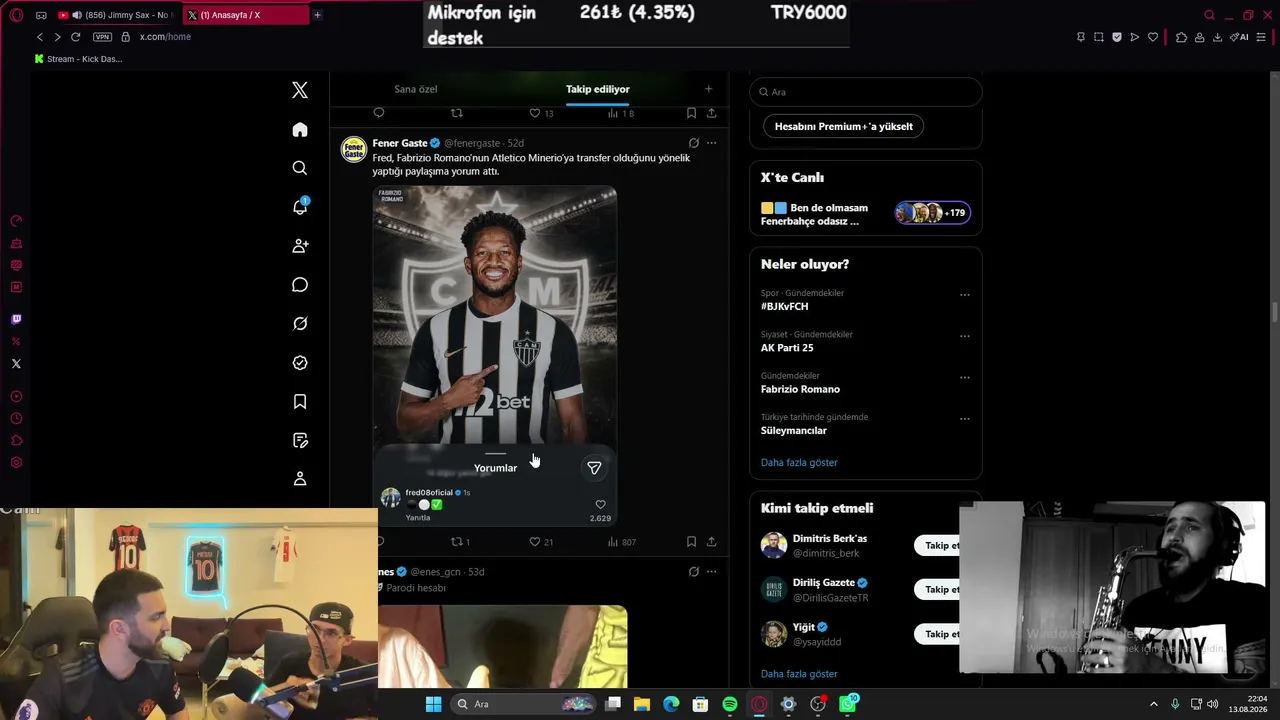1280x720 pixels.
Task: Switch to the Sana özel tab
Action: pyautogui.click(x=416, y=89)
